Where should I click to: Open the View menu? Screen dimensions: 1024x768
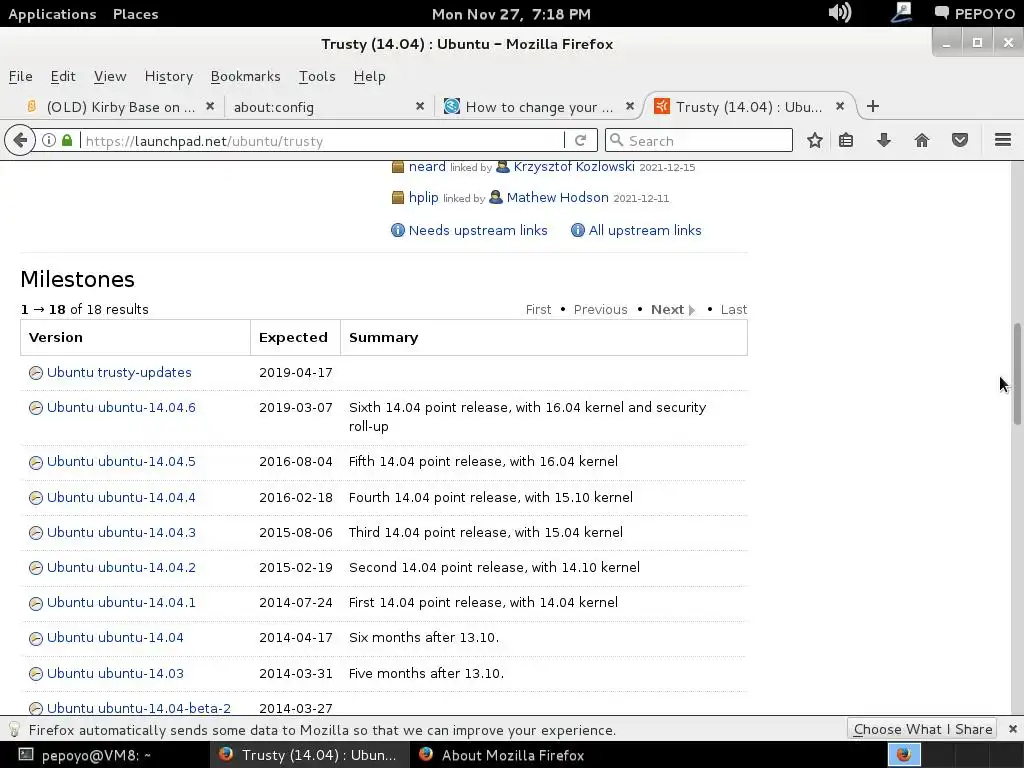[110, 76]
